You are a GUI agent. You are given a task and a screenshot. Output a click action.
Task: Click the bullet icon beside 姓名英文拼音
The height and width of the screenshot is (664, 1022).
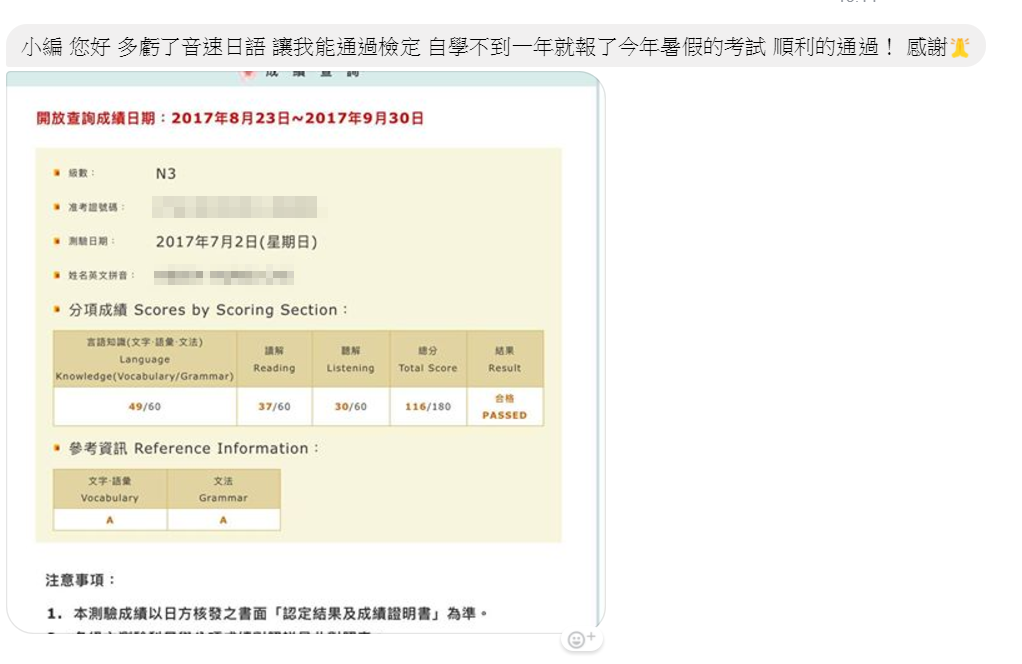[57, 275]
